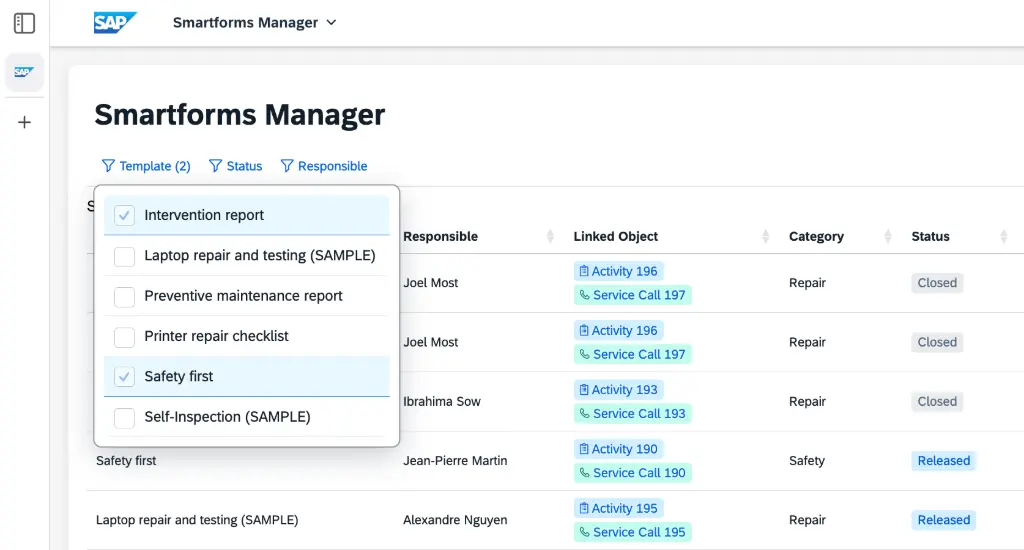Click Jean-Pierre Martin responsible cell
Image resolution: width=1024 pixels, height=550 pixels.
tap(455, 461)
